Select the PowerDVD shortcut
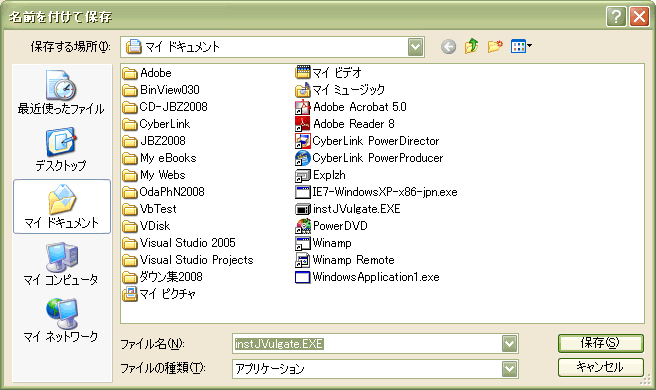The image size is (656, 390). pos(331,226)
